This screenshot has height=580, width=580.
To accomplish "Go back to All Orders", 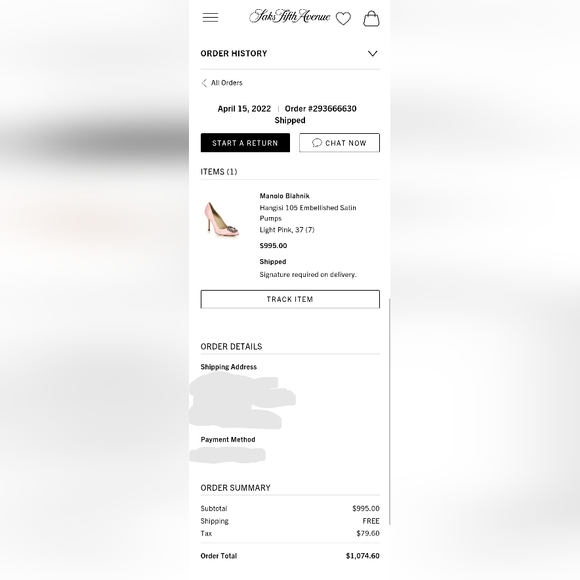I will [226, 83].
